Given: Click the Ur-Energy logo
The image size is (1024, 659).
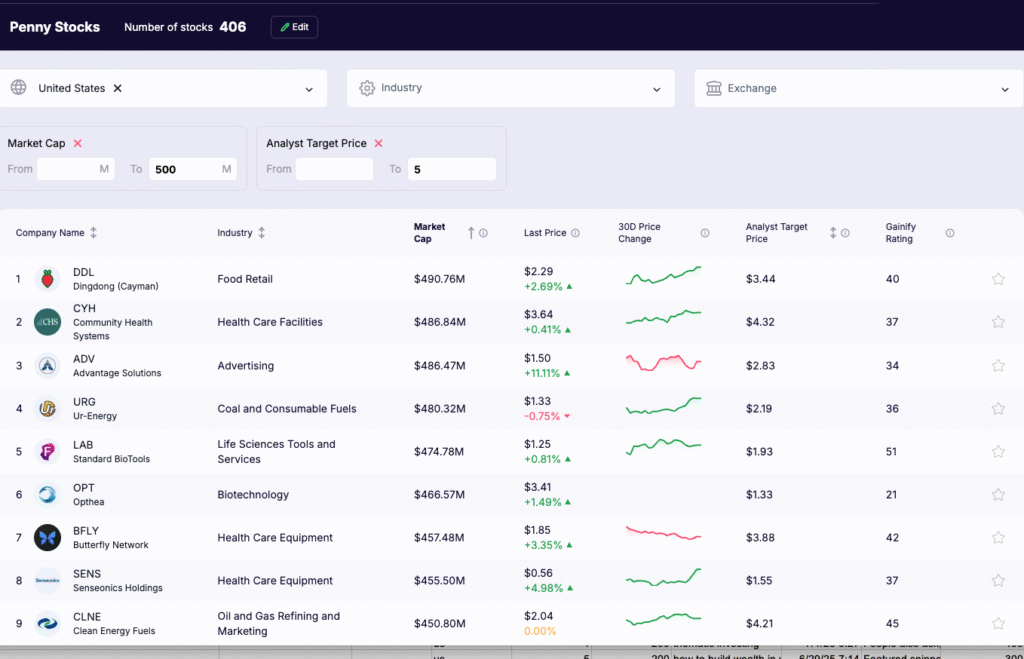Looking at the screenshot, I should pyautogui.click(x=47, y=409).
